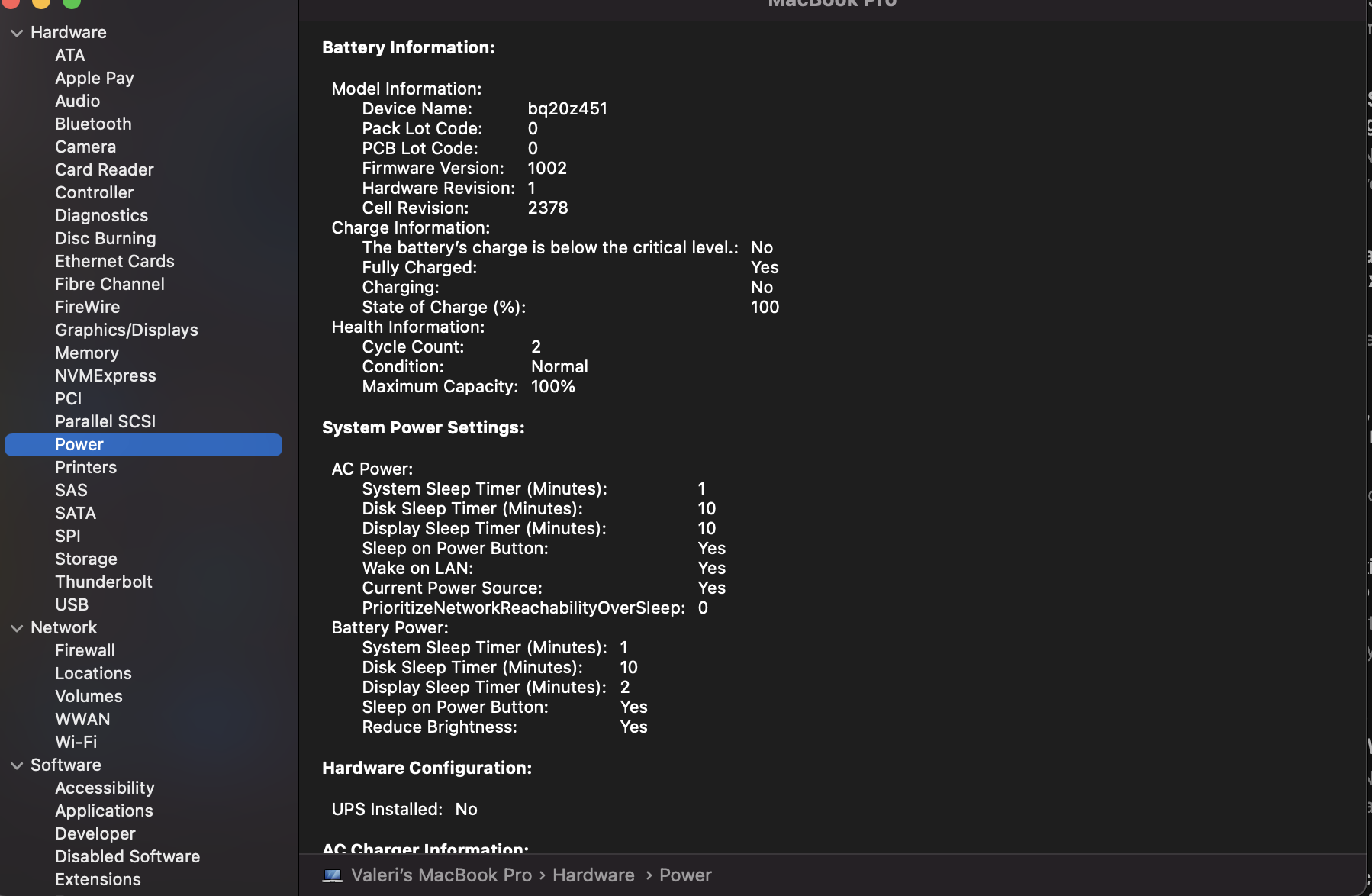Collapse the Network section chevron
Screen dimensions: 1372x896
click(x=17, y=628)
